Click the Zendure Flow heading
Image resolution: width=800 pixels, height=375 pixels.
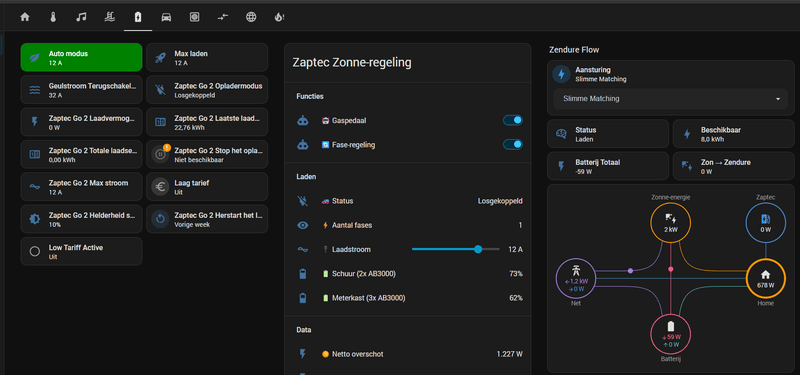tap(574, 49)
